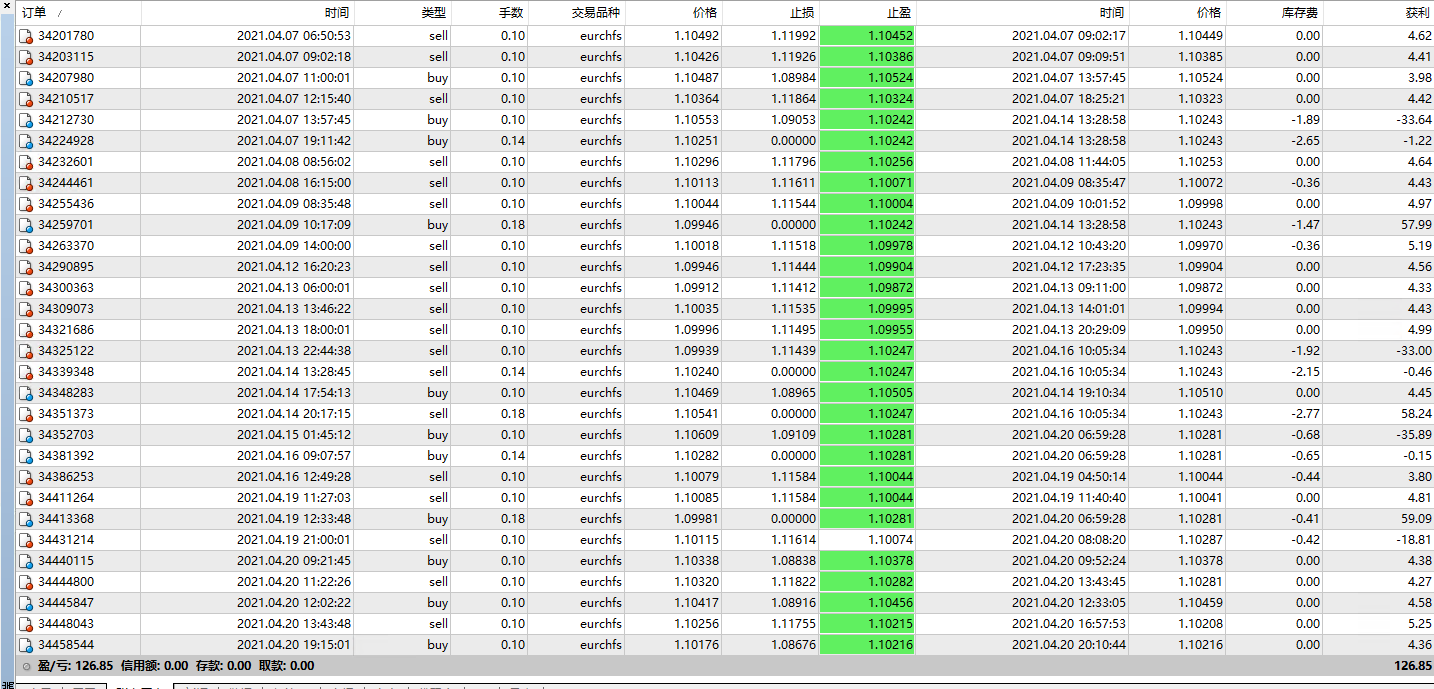The width and height of the screenshot is (1434, 689).
Task: Click the profit value -33.64
Action: pyautogui.click(x=1413, y=120)
